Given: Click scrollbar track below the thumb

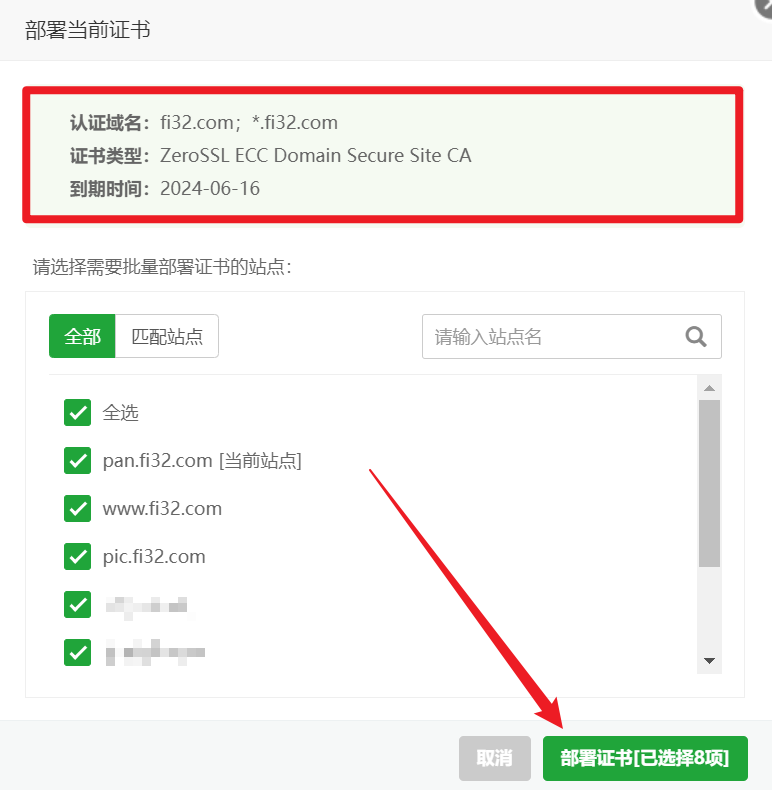Looking at the screenshot, I should tap(710, 609).
